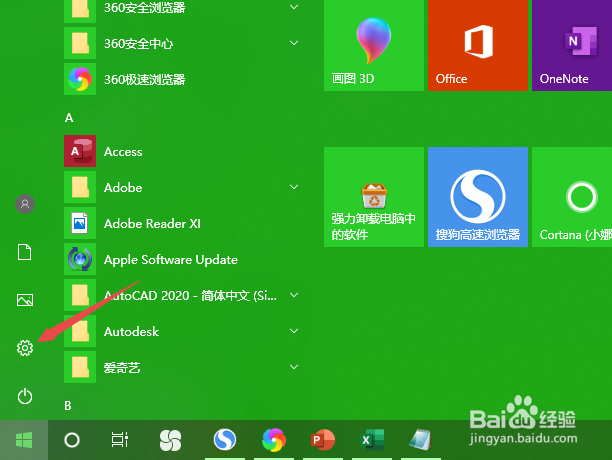Click the letter B section header

tap(68, 406)
